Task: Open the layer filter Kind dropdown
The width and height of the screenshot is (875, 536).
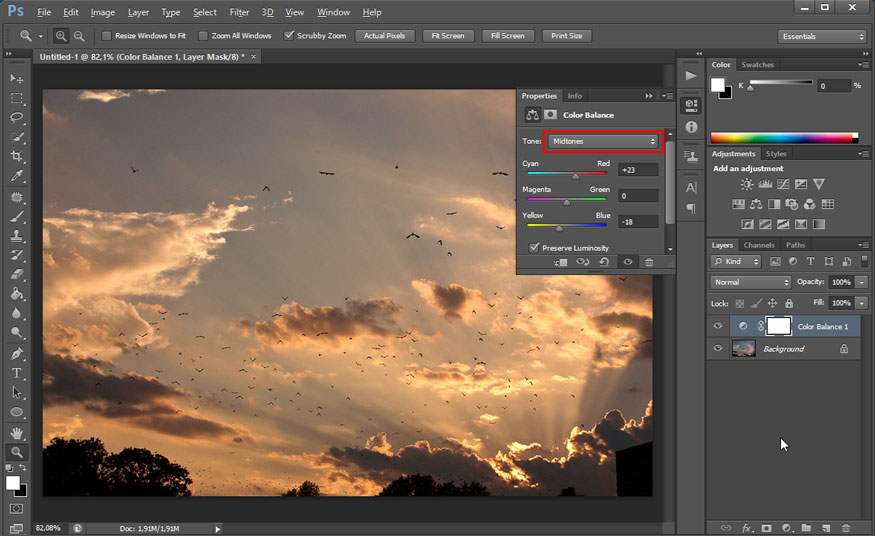Action: 735,261
